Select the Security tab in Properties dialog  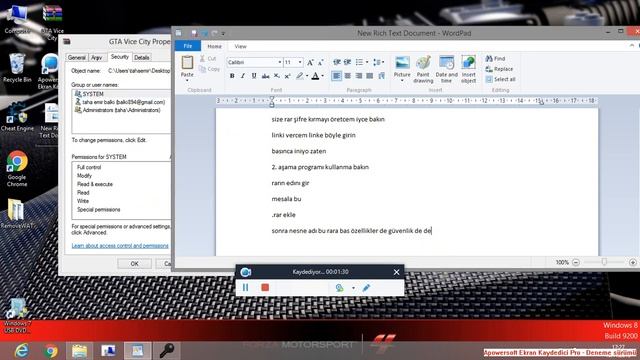click(120, 57)
